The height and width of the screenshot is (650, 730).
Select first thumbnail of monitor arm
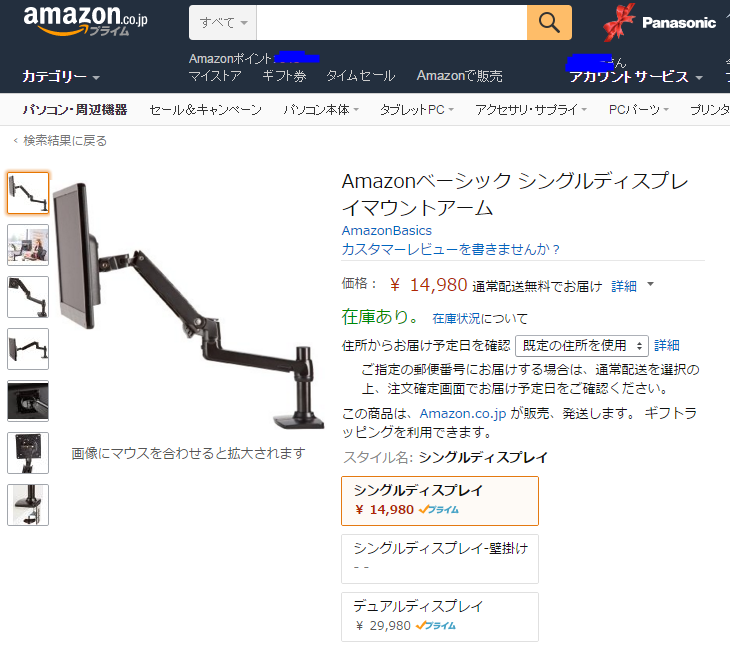click(x=28, y=193)
